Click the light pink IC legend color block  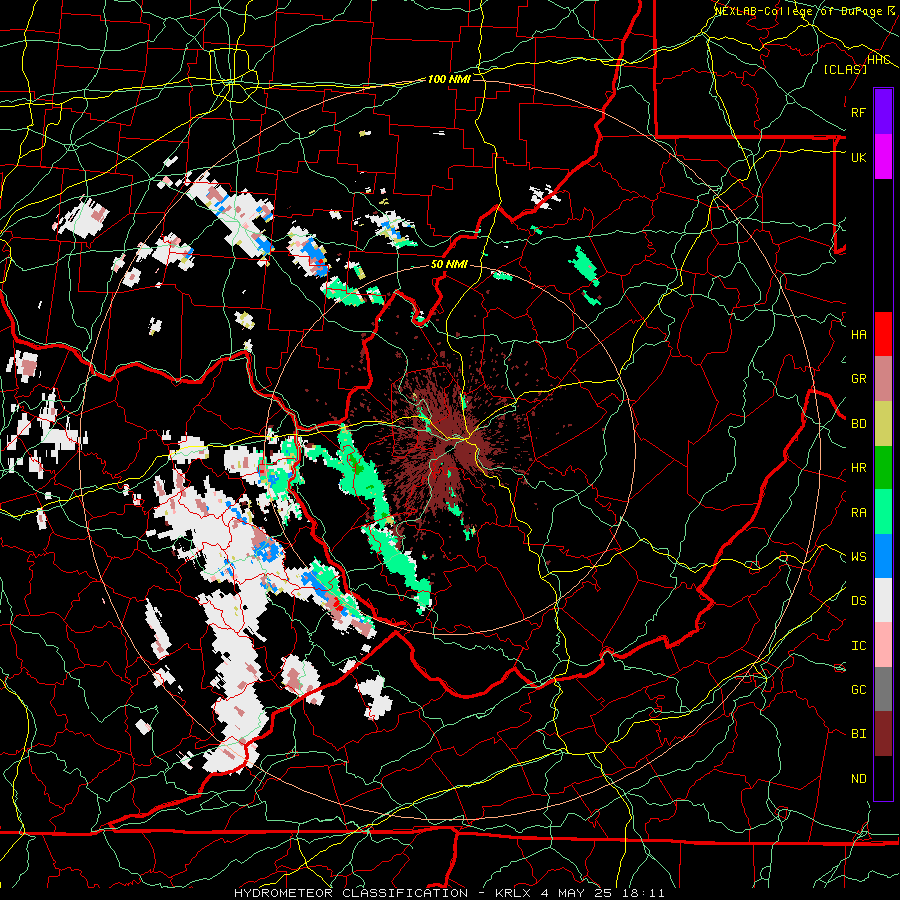pyautogui.click(x=883, y=645)
